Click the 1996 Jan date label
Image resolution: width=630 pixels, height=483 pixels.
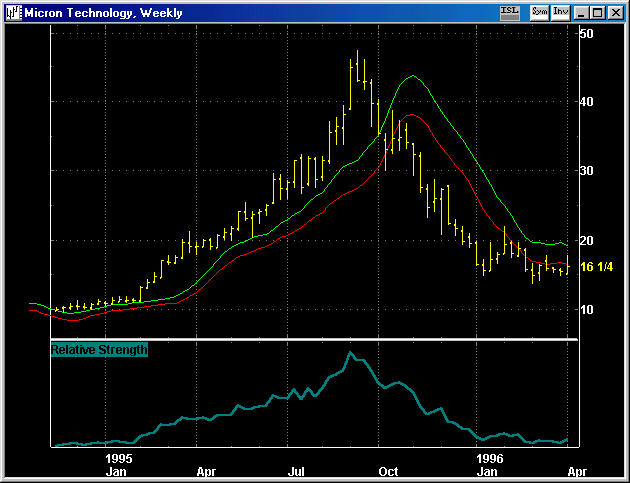pyautogui.click(x=489, y=465)
